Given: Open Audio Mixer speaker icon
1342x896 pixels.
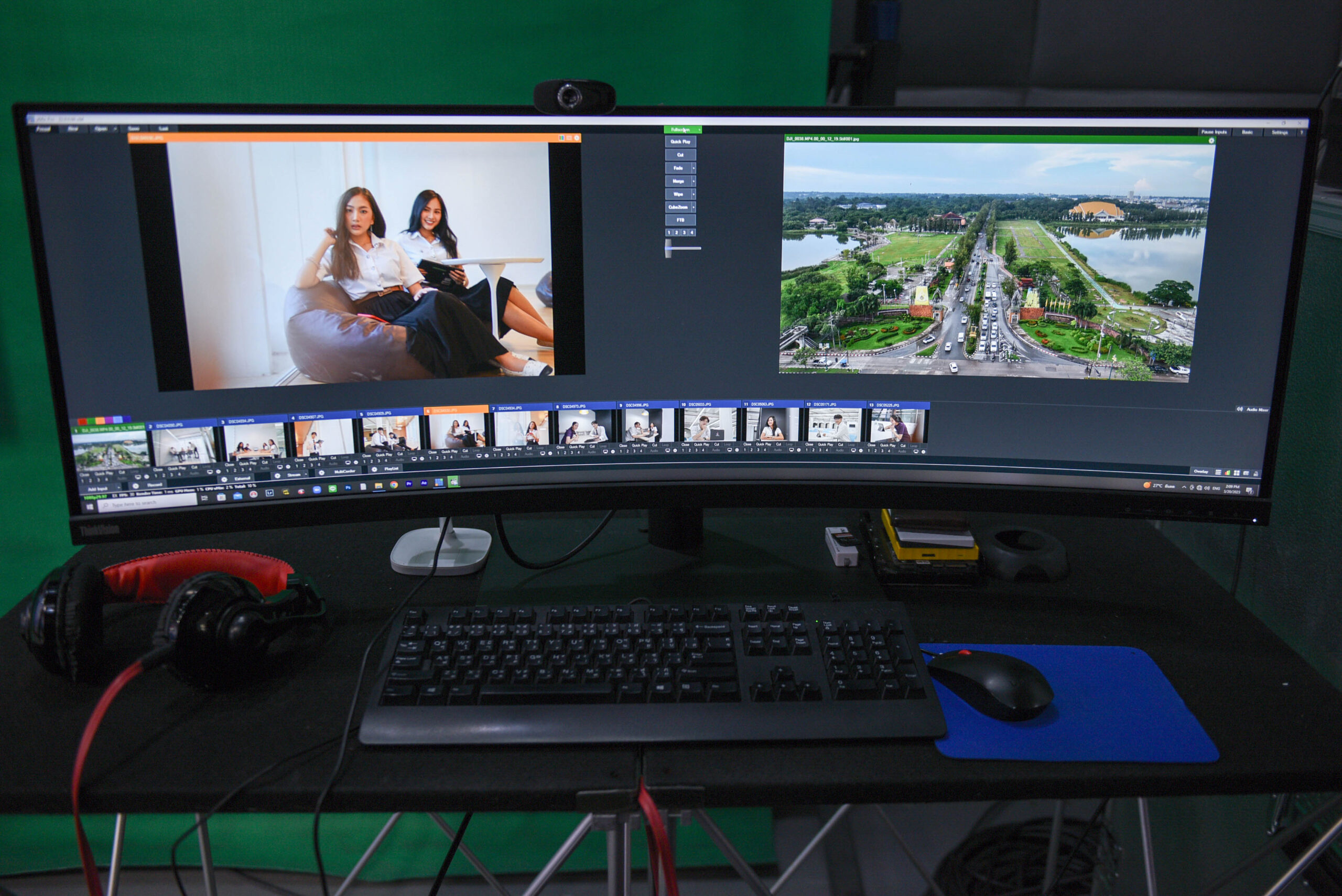Looking at the screenshot, I should point(1239,409).
